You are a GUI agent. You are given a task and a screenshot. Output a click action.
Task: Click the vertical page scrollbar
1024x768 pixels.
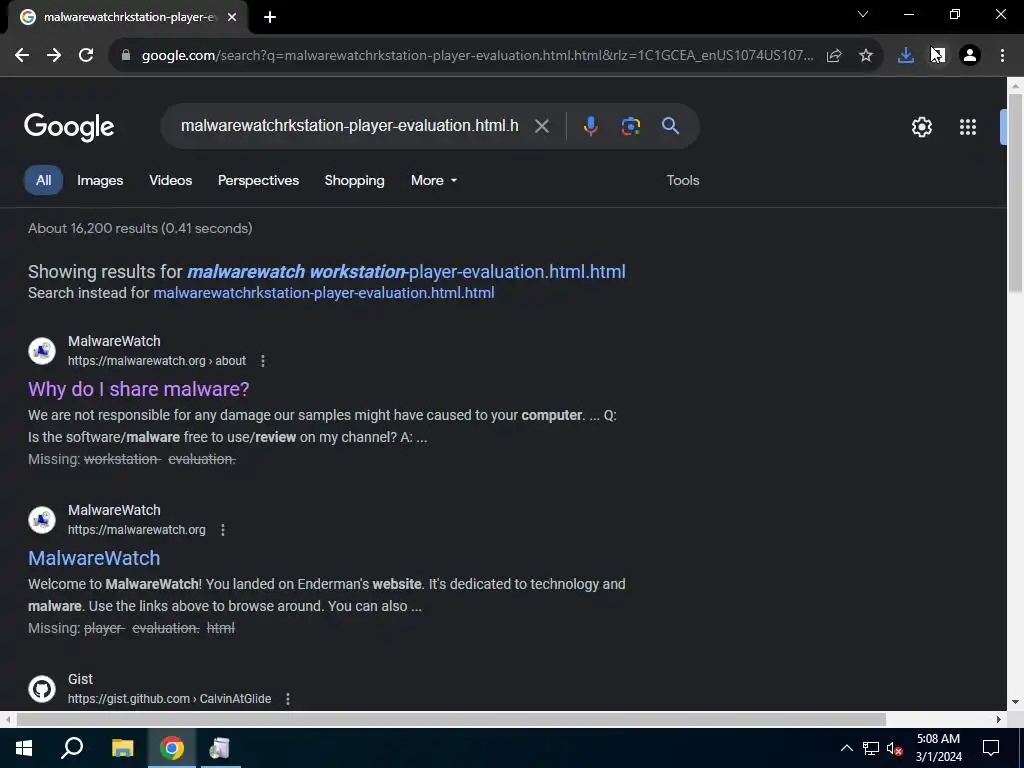[1015, 193]
